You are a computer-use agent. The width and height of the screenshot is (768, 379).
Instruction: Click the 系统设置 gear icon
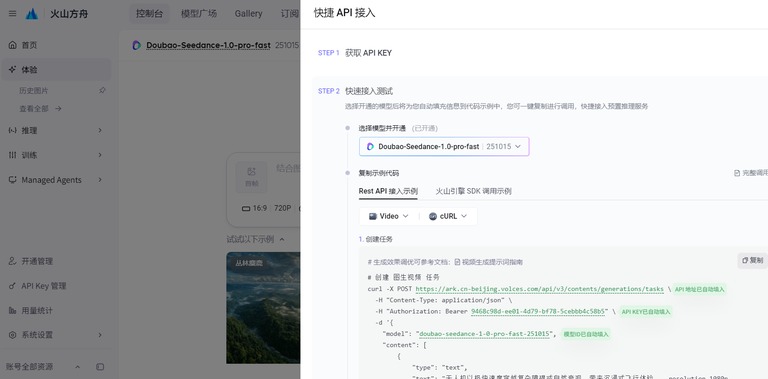point(13,335)
